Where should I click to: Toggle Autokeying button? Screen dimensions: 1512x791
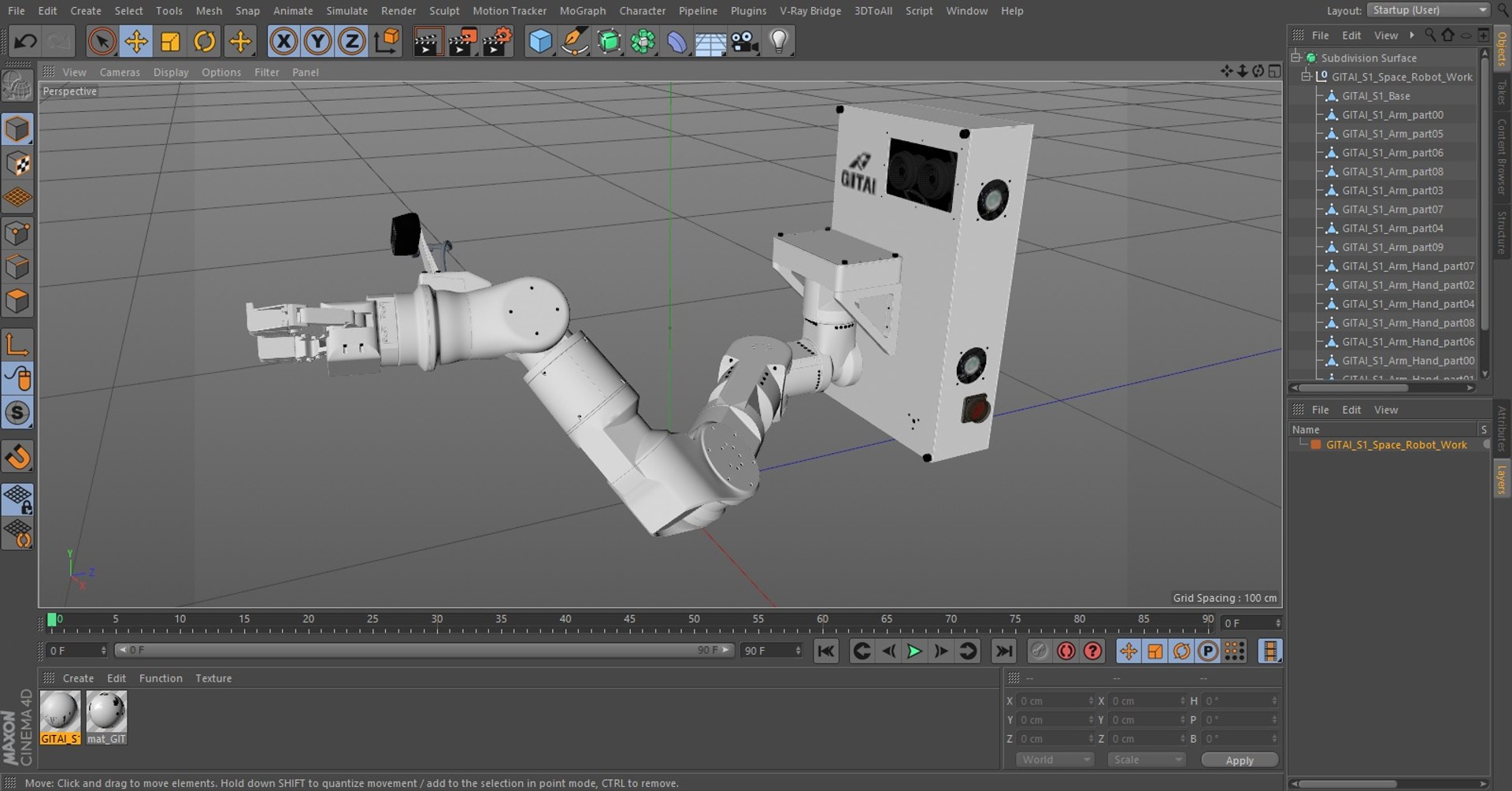click(x=1066, y=652)
